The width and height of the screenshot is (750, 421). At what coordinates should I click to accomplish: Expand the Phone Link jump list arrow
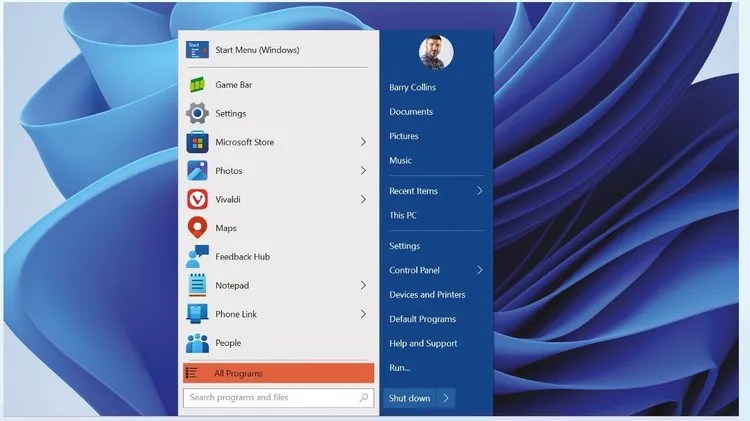(363, 314)
